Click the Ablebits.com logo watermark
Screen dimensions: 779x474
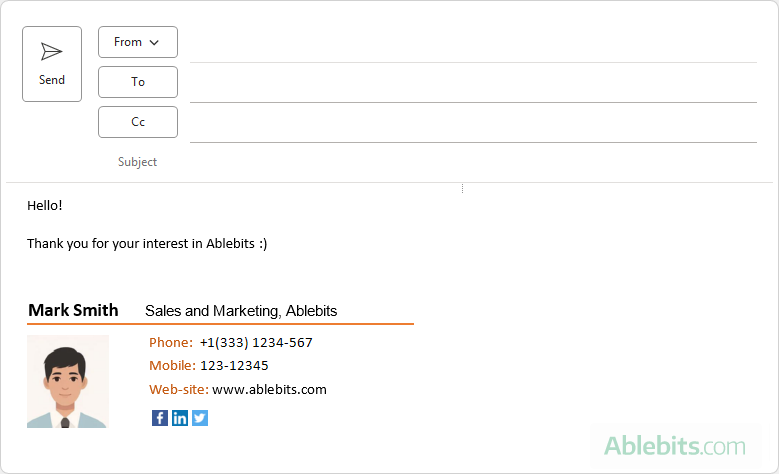coord(674,445)
